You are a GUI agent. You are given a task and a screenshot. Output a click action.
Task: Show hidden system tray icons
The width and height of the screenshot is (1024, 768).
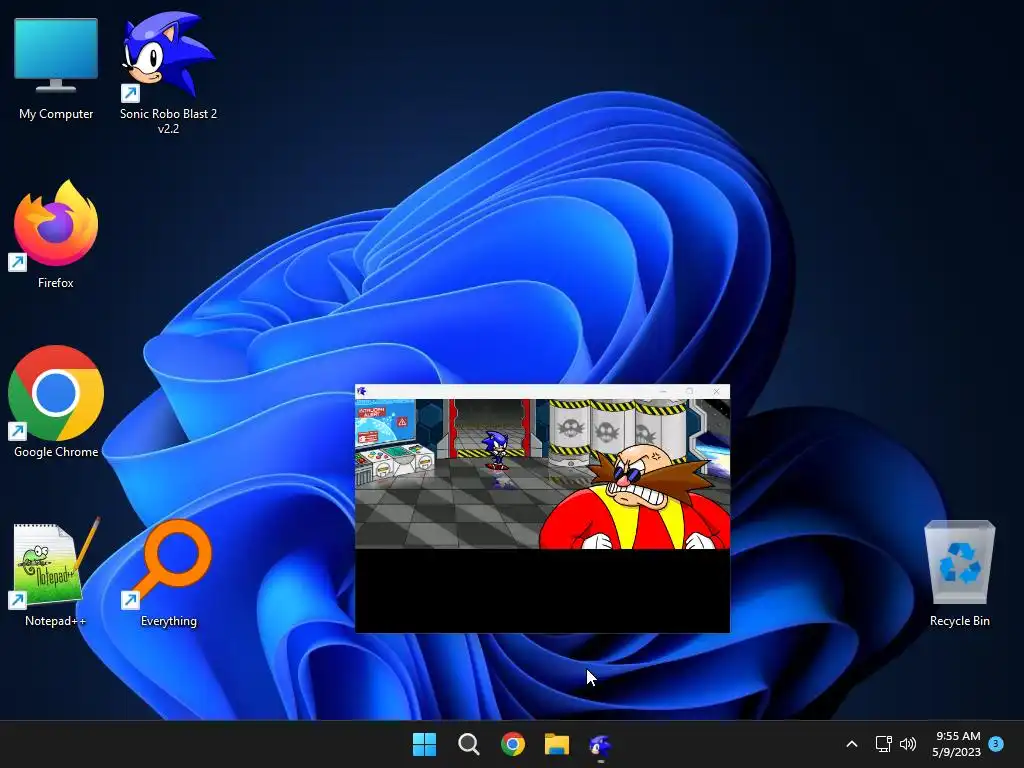point(852,744)
